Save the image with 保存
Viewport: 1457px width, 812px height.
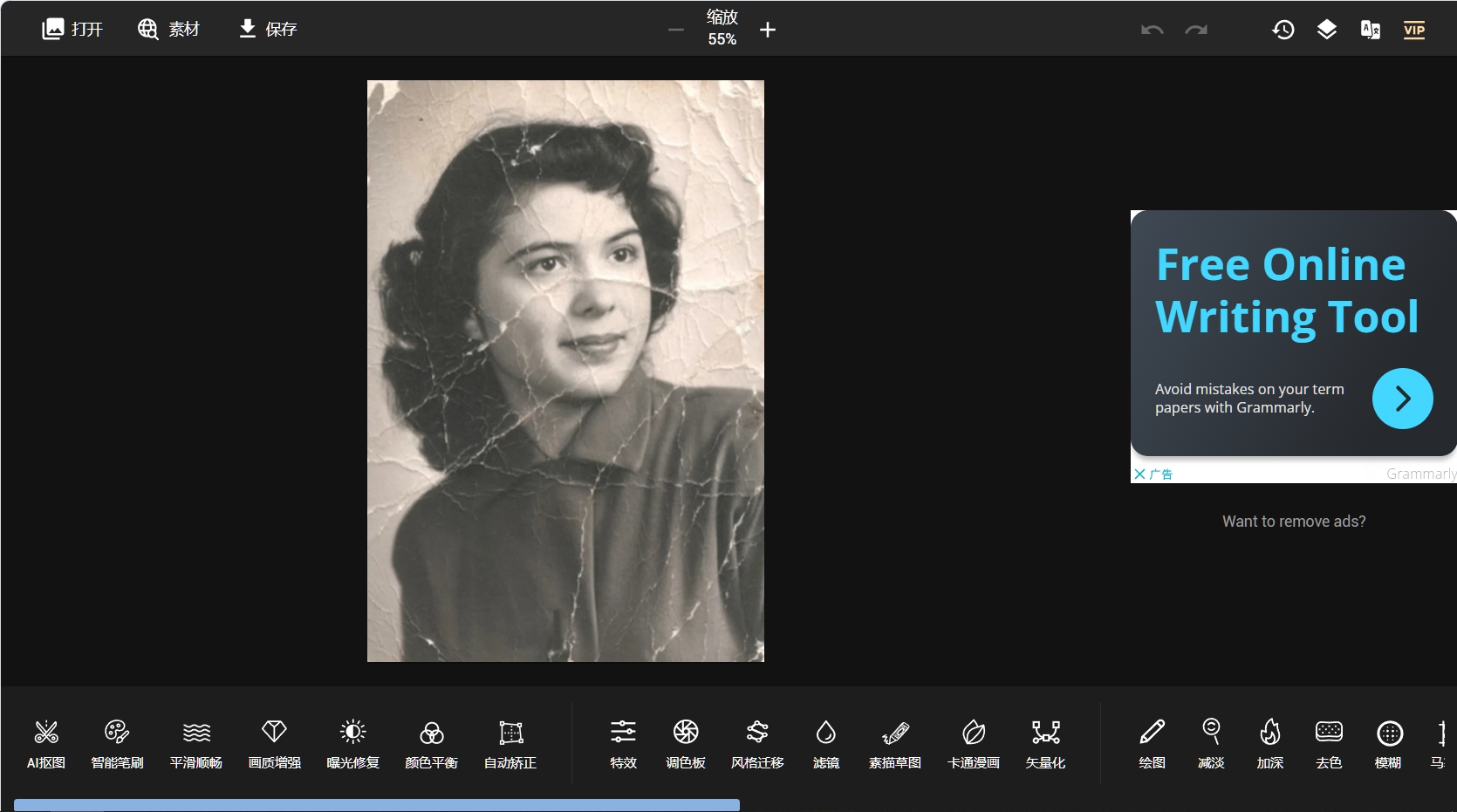[268, 29]
